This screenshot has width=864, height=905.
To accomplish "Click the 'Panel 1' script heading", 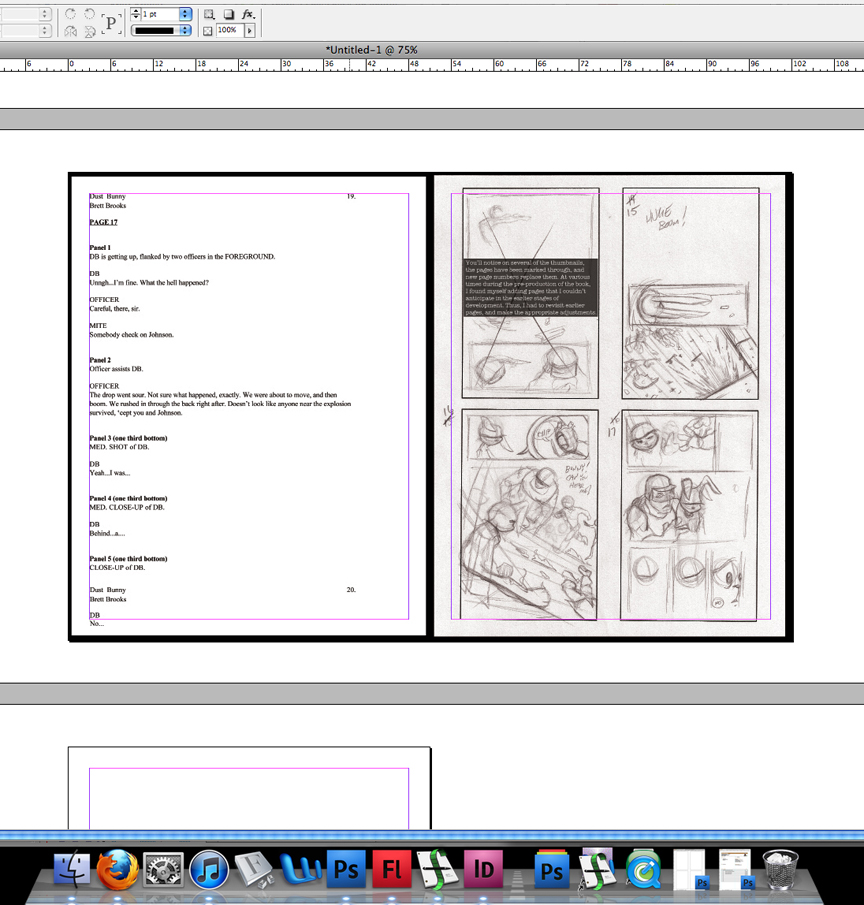I will (x=100, y=248).
